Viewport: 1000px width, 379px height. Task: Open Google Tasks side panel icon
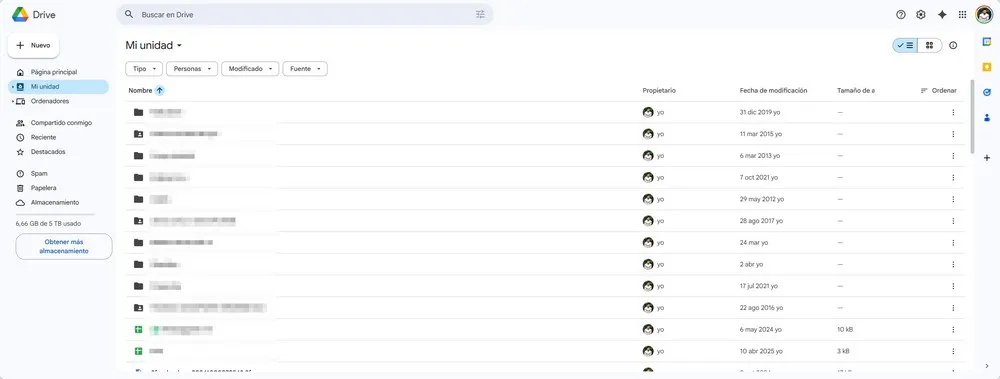[x=987, y=92]
